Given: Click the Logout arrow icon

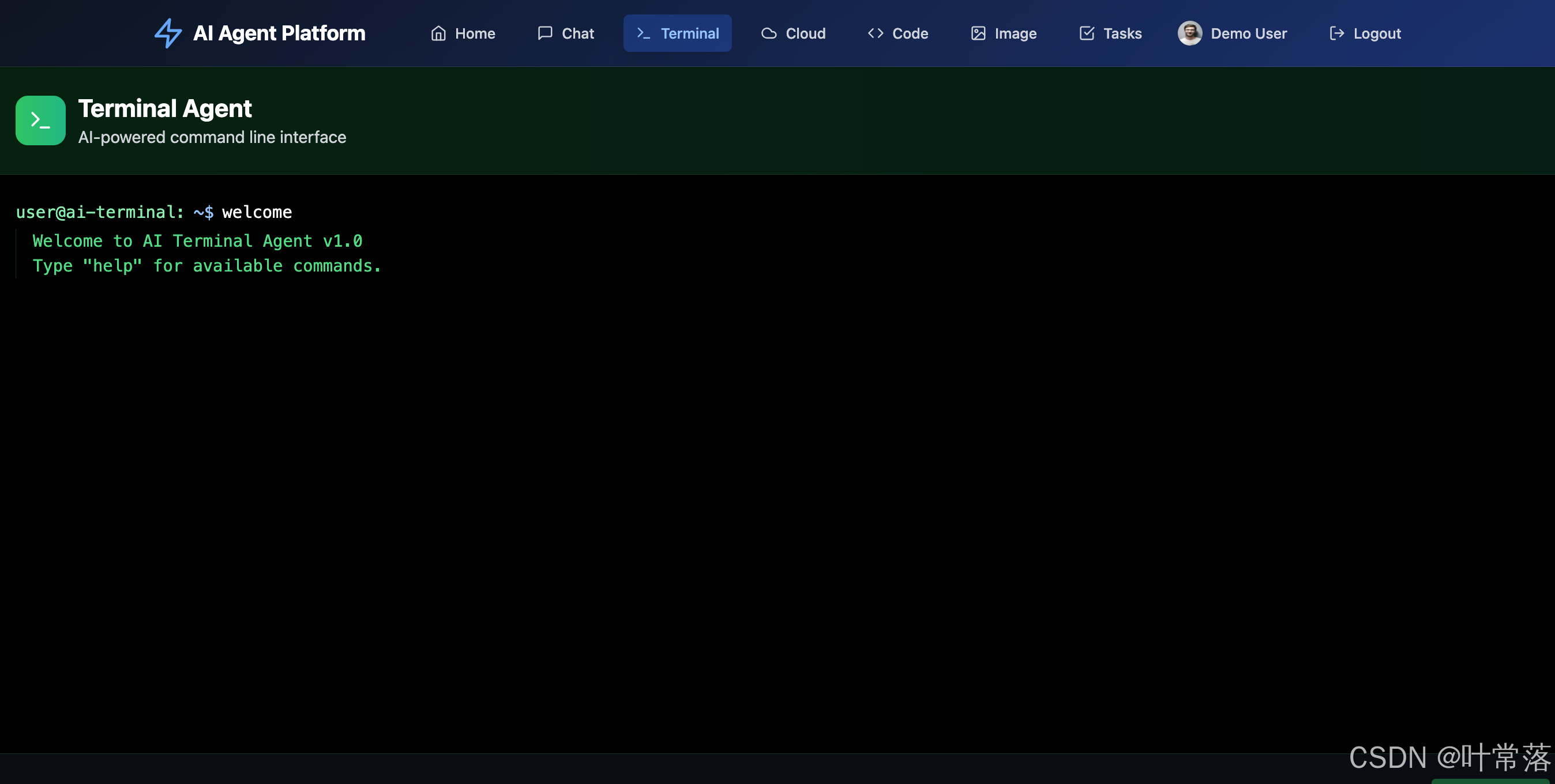Looking at the screenshot, I should 1336,33.
